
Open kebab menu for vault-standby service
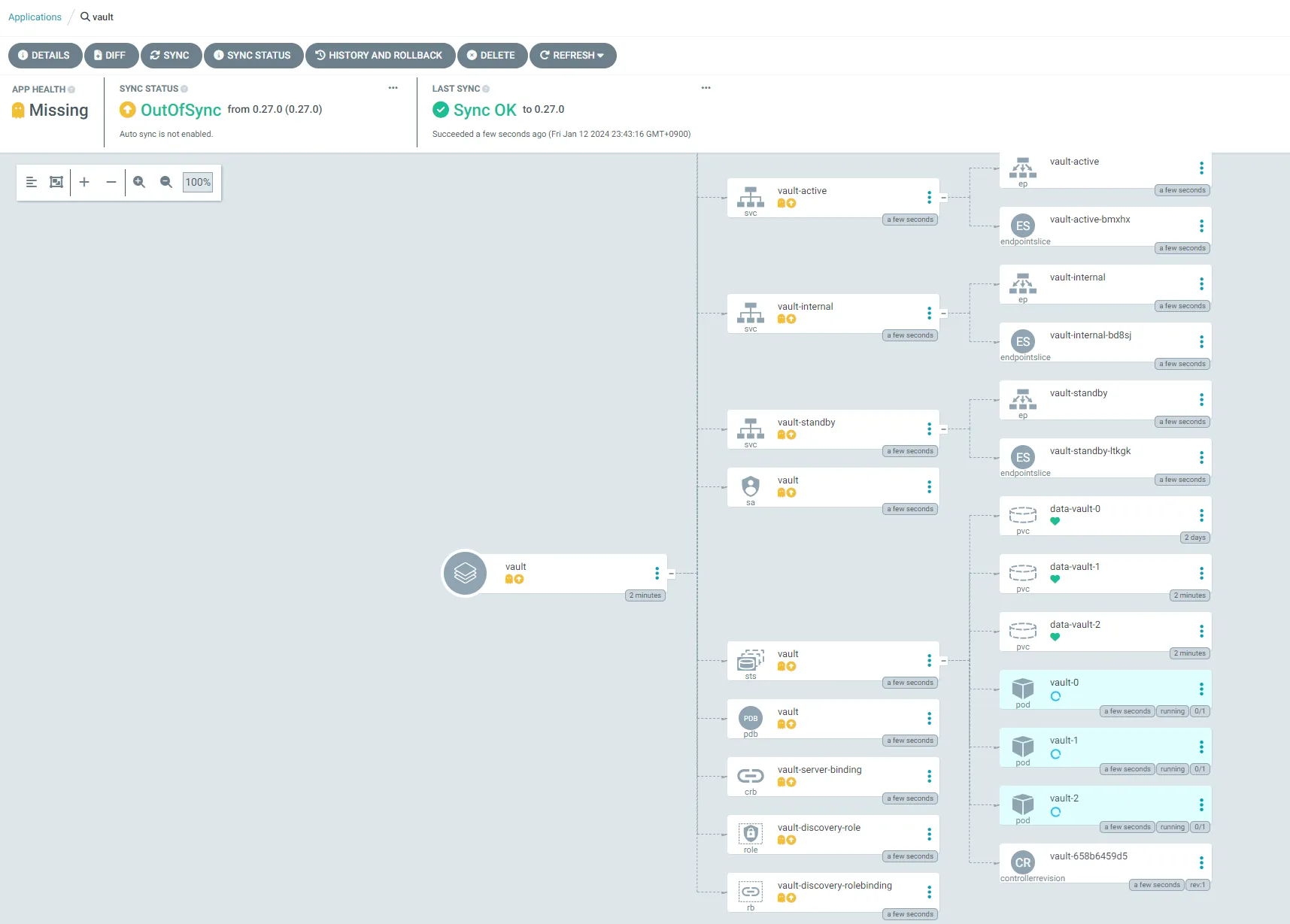(929, 429)
